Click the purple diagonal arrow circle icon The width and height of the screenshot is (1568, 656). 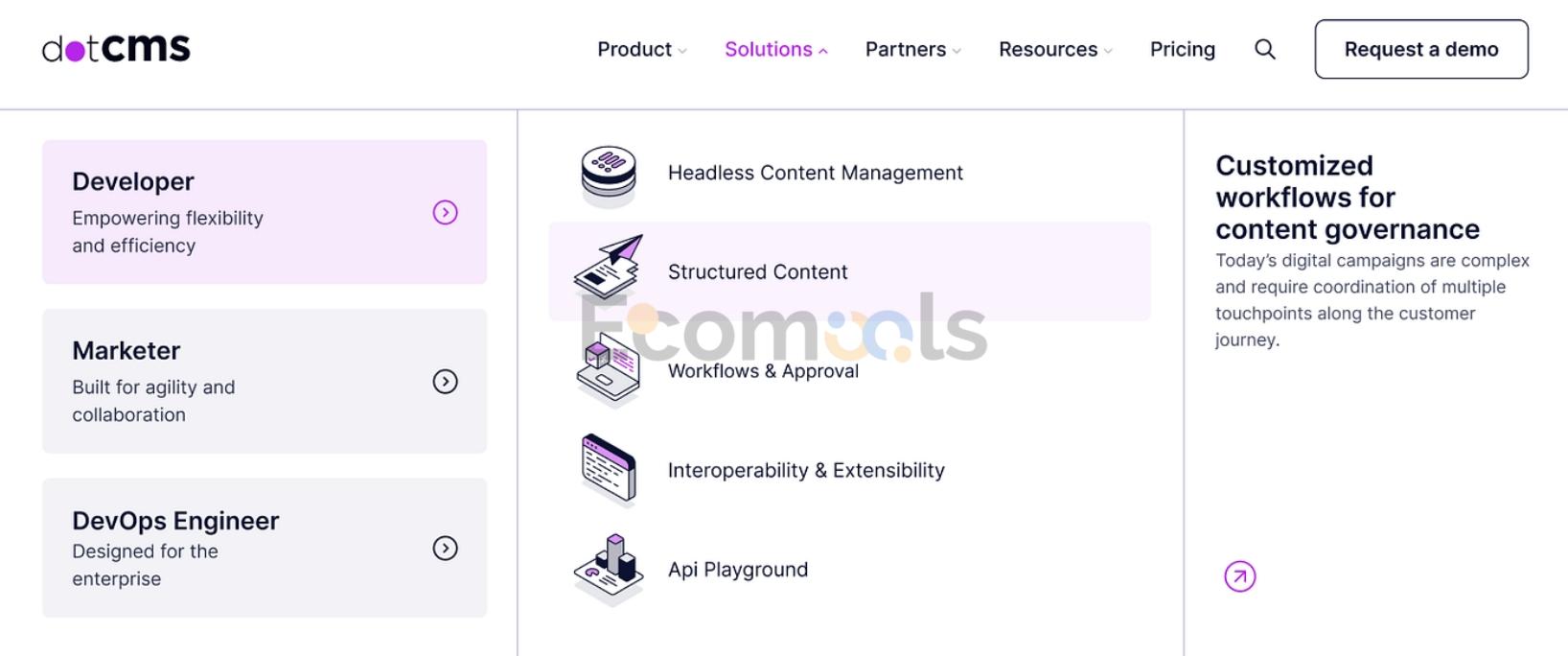click(1239, 576)
